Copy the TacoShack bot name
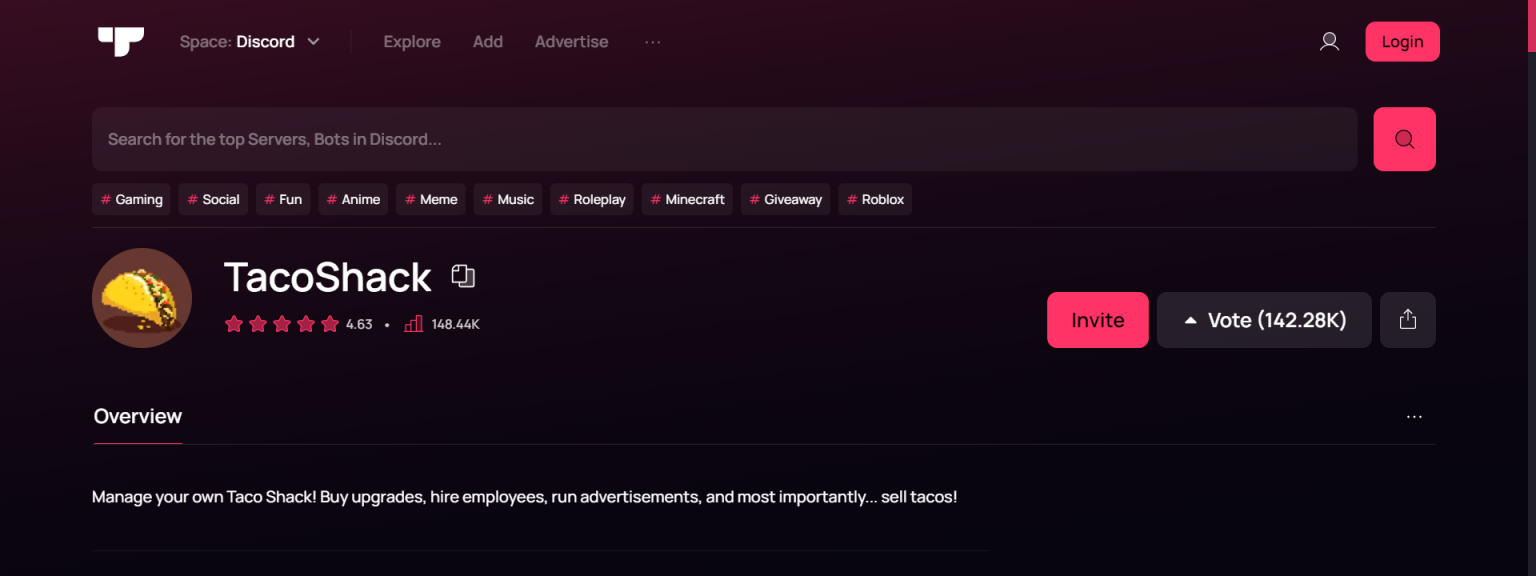The image size is (1536, 576). click(x=462, y=276)
